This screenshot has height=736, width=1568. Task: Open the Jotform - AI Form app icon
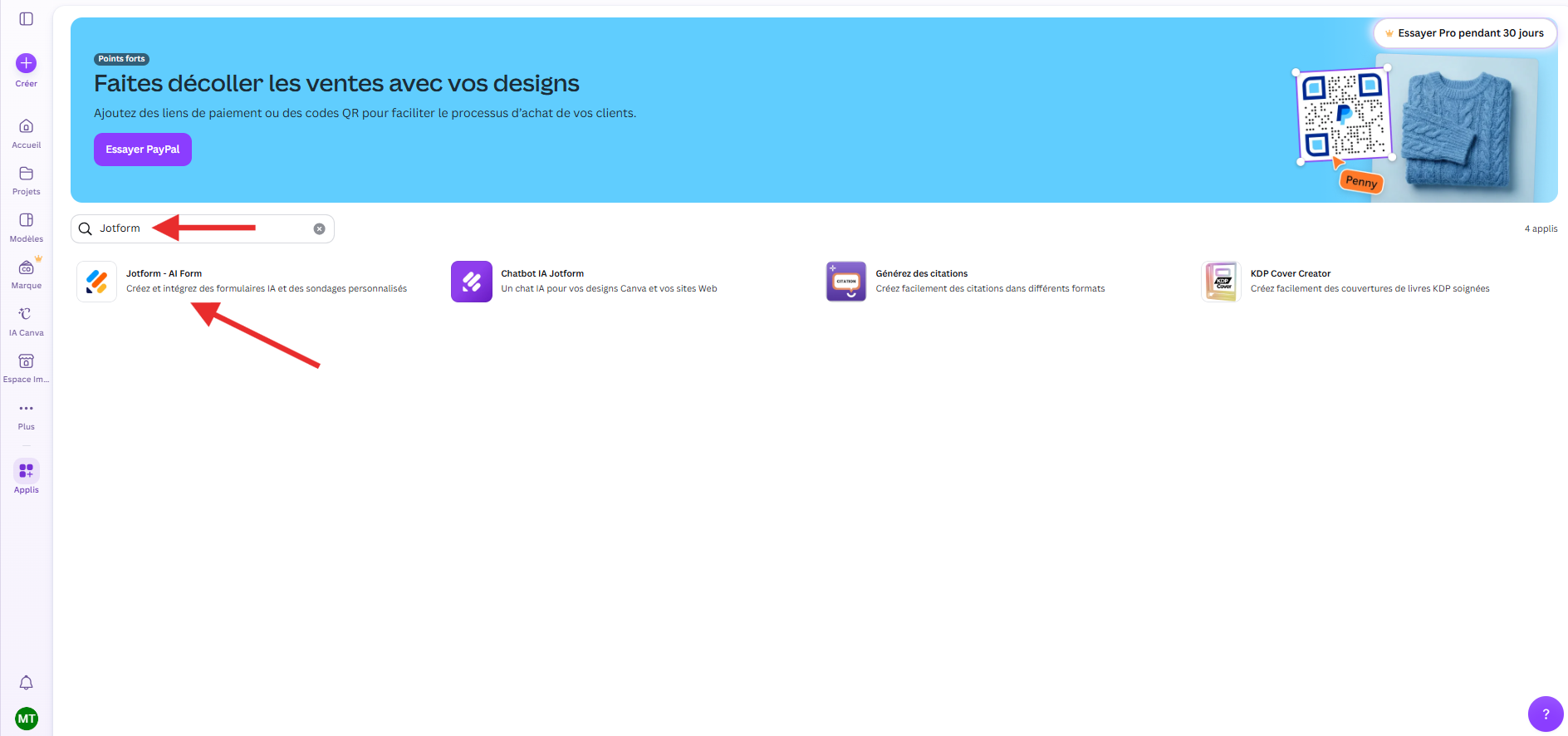click(97, 282)
